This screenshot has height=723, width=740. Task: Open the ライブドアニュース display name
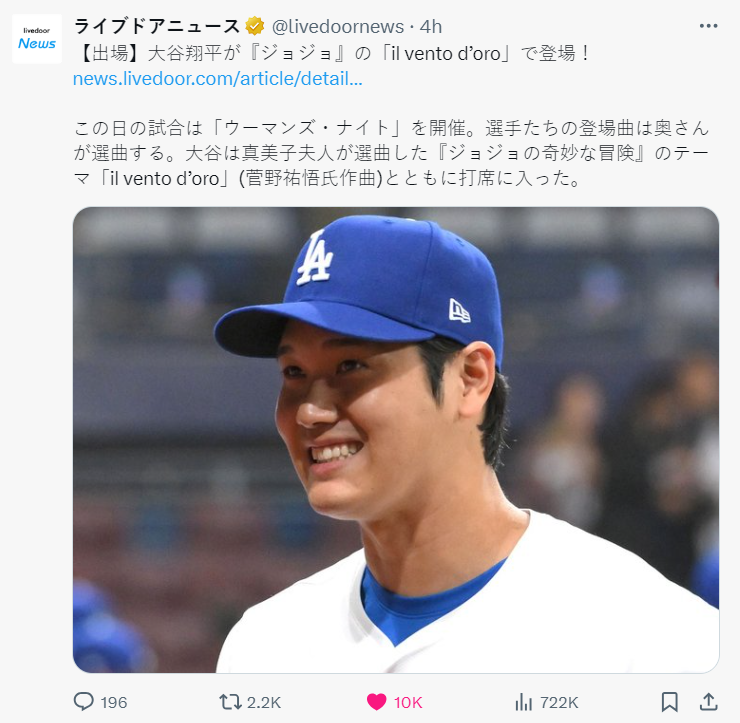157,26
